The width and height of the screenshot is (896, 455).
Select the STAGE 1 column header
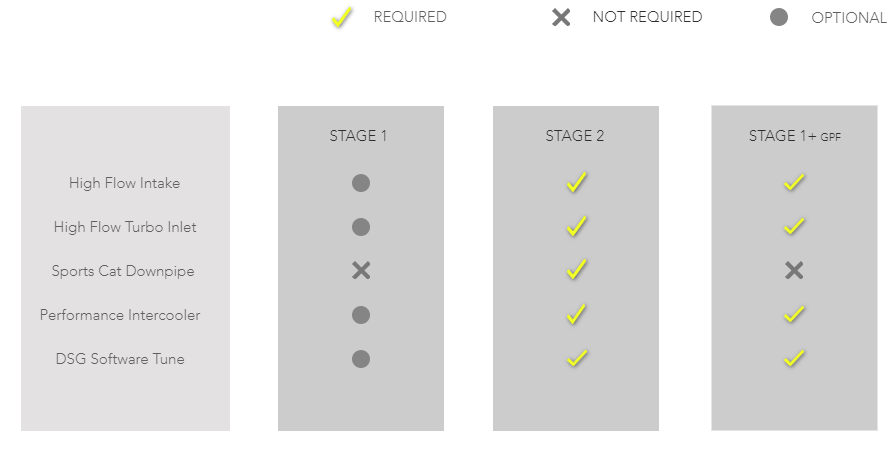tap(358, 136)
